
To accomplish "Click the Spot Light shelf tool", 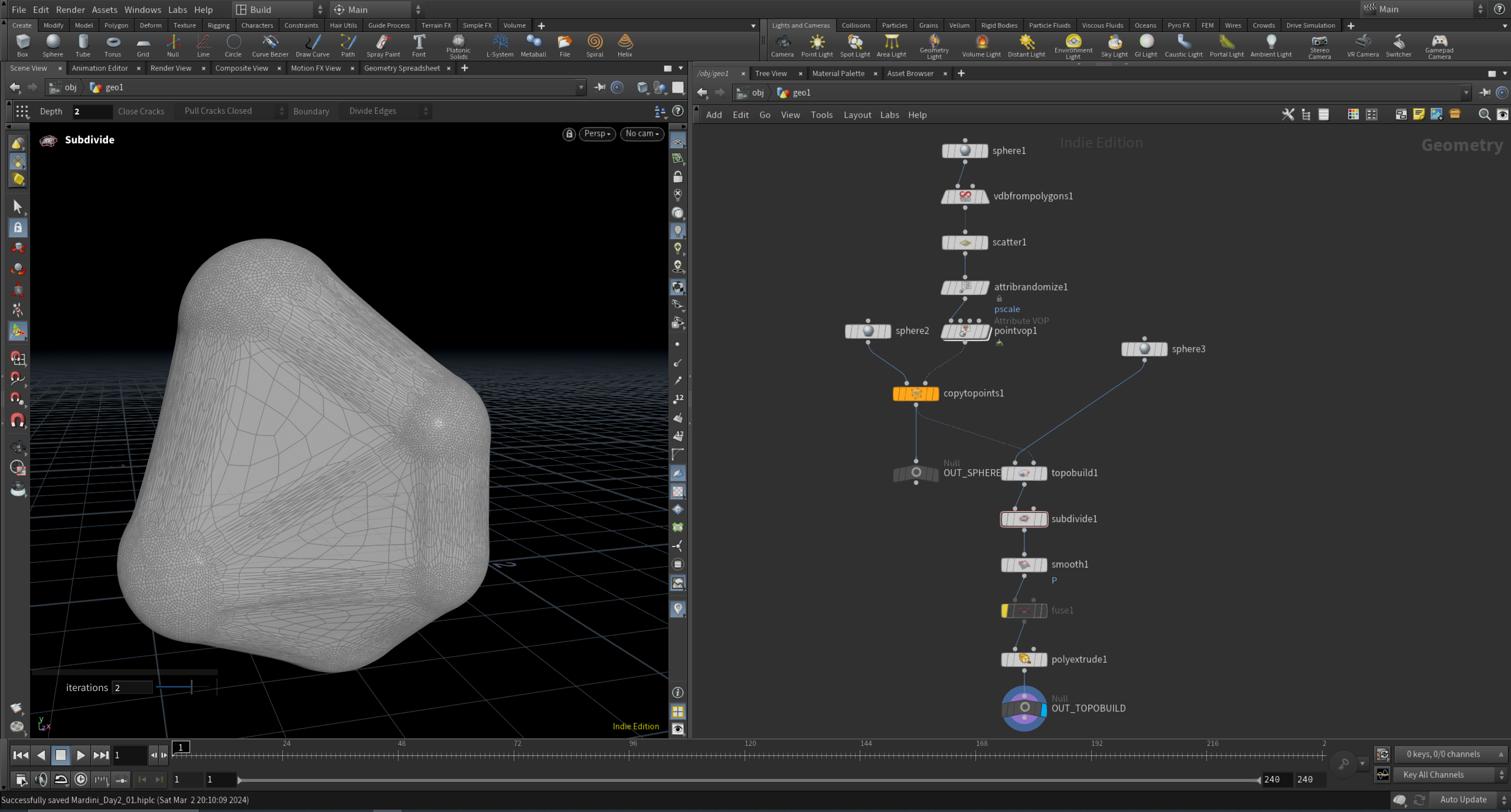I will click(854, 45).
